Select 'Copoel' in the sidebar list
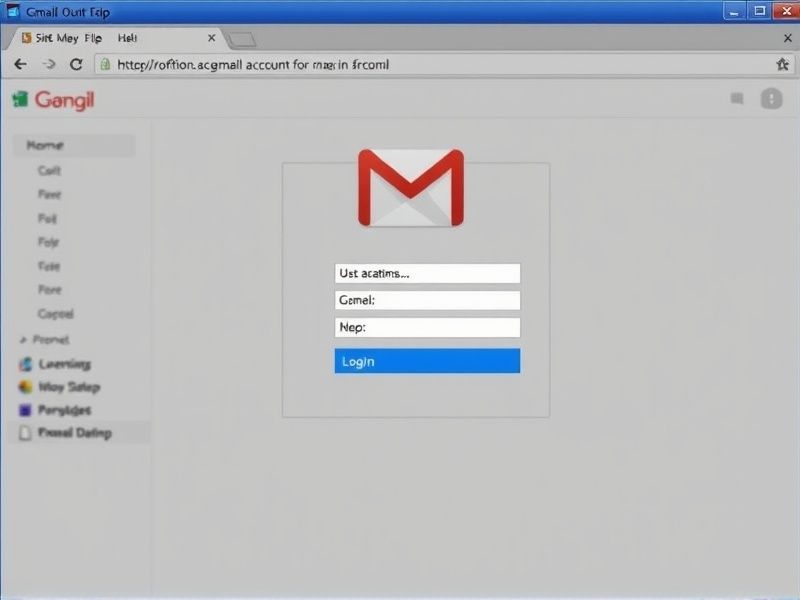 click(x=56, y=314)
